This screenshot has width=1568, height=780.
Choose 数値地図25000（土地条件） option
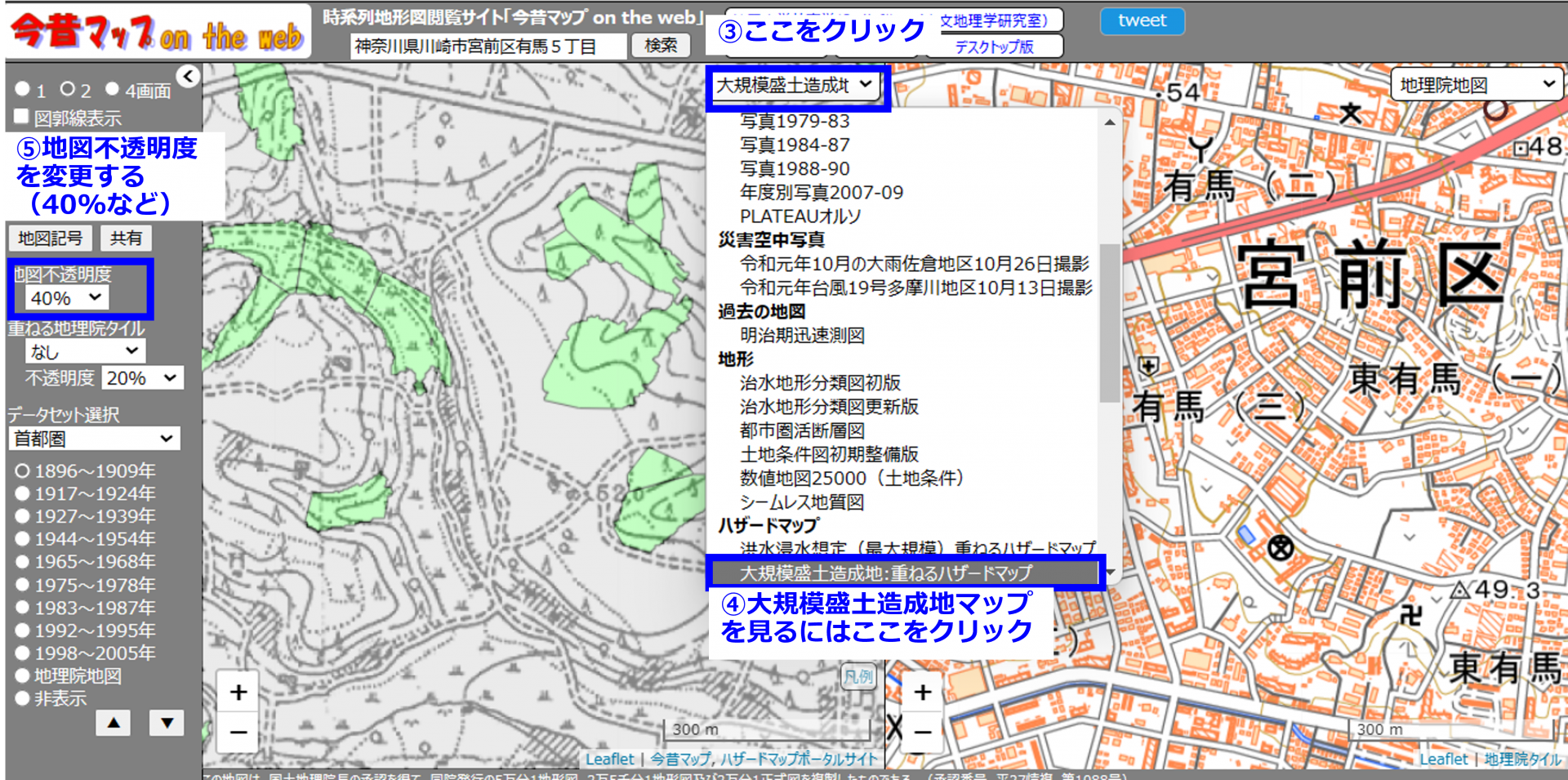(852, 477)
